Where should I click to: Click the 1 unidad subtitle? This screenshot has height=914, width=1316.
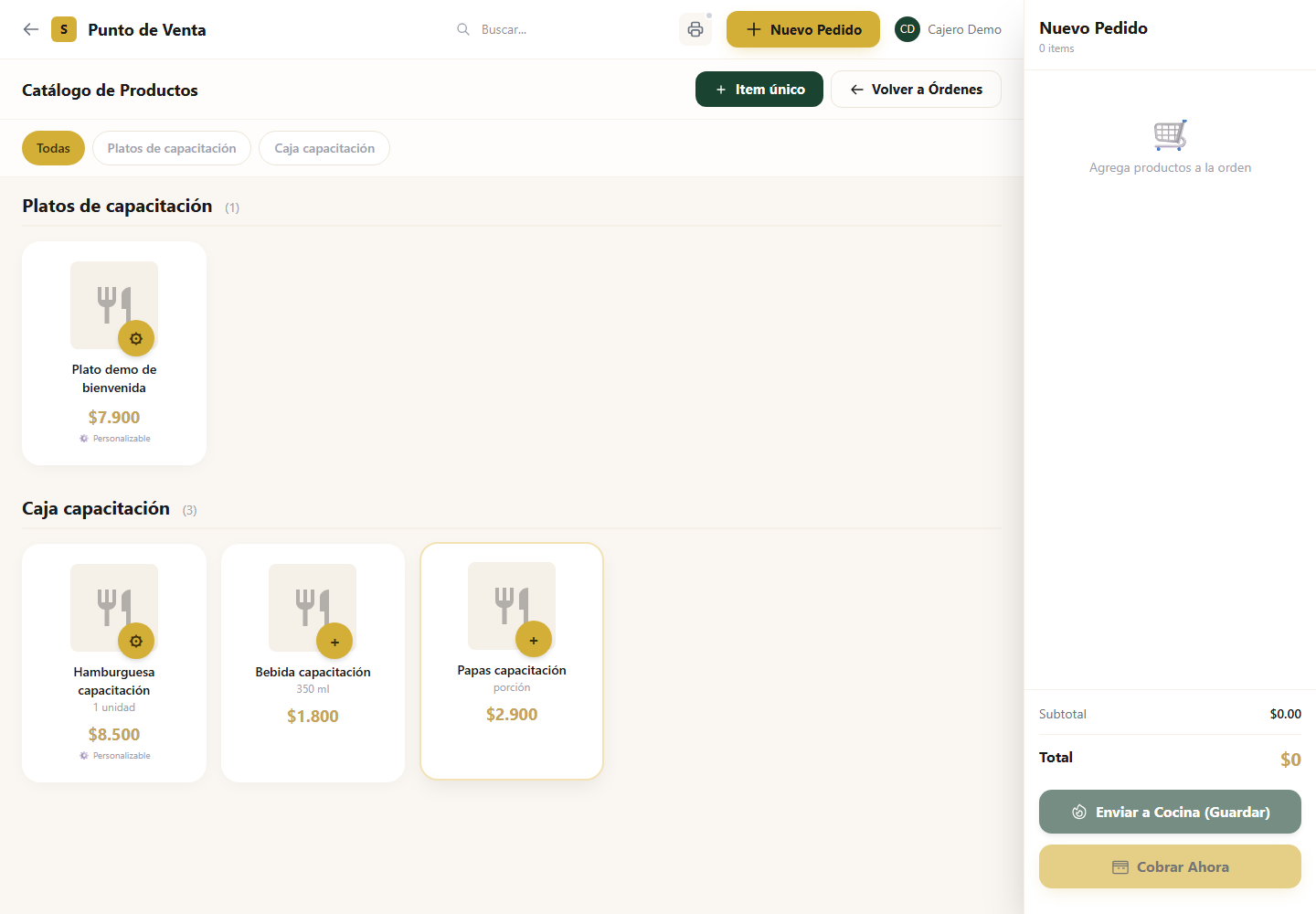pos(114,707)
